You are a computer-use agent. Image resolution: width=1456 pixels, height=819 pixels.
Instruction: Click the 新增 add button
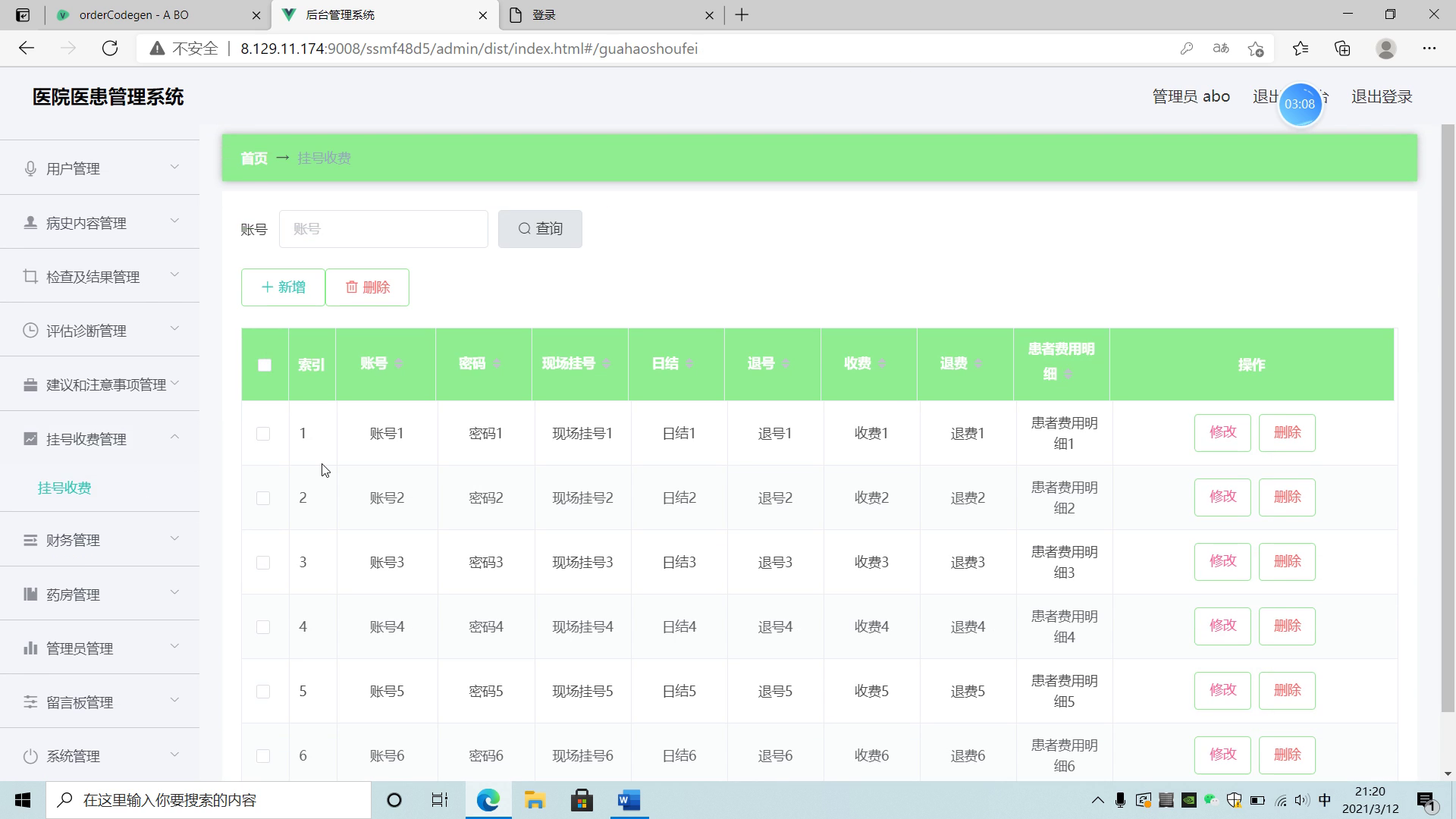point(283,287)
